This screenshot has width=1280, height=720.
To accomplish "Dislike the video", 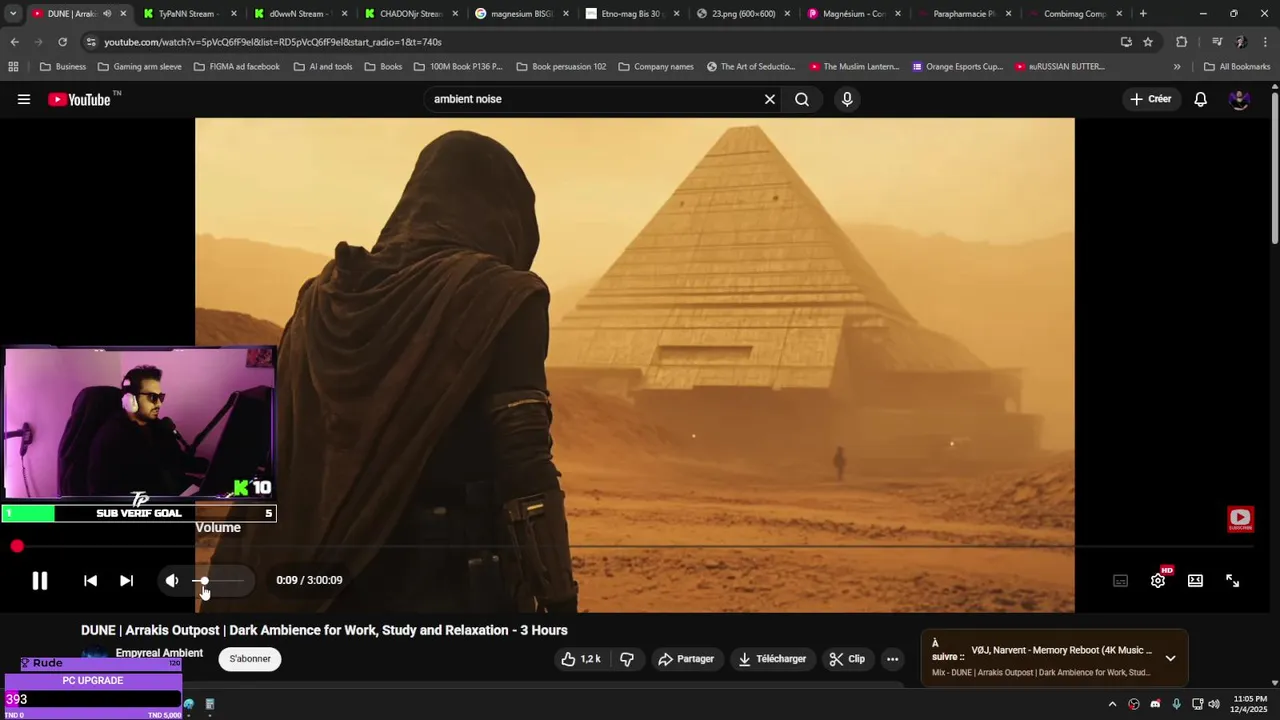I will pyautogui.click(x=627, y=659).
